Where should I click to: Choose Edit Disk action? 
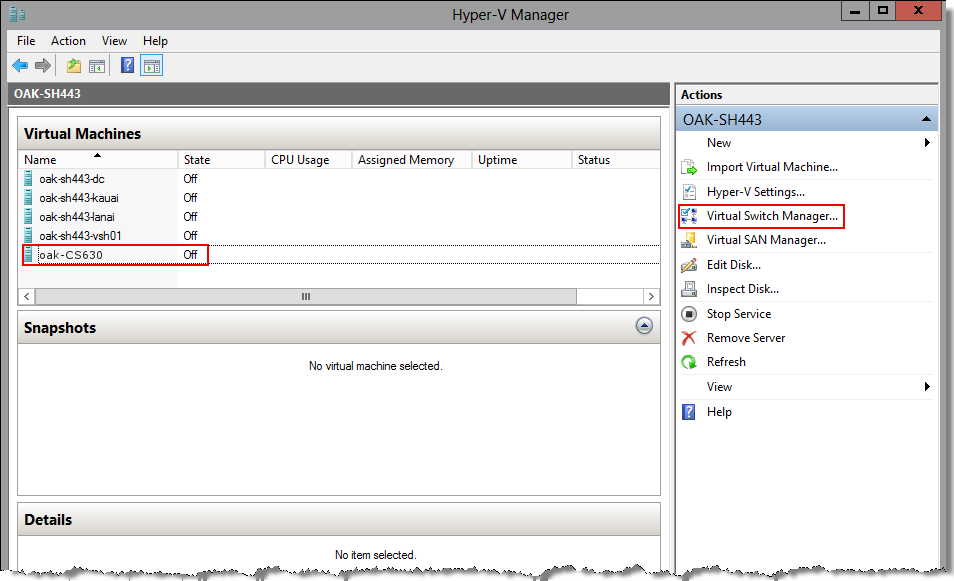[734, 265]
